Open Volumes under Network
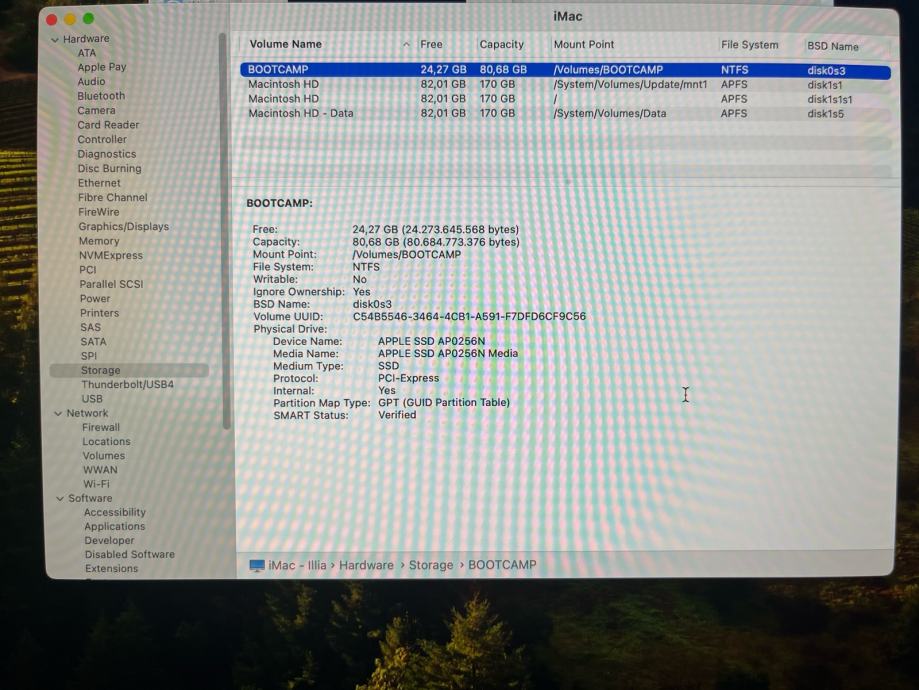The height and width of the screenshot is (690, 919). pos(103,456)
